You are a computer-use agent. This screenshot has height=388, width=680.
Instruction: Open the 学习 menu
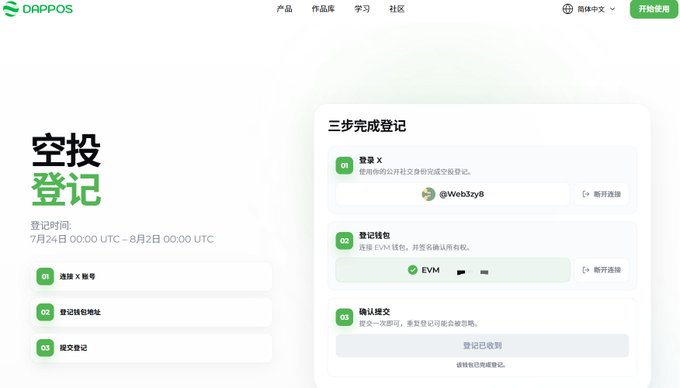[x=362, y=9]
